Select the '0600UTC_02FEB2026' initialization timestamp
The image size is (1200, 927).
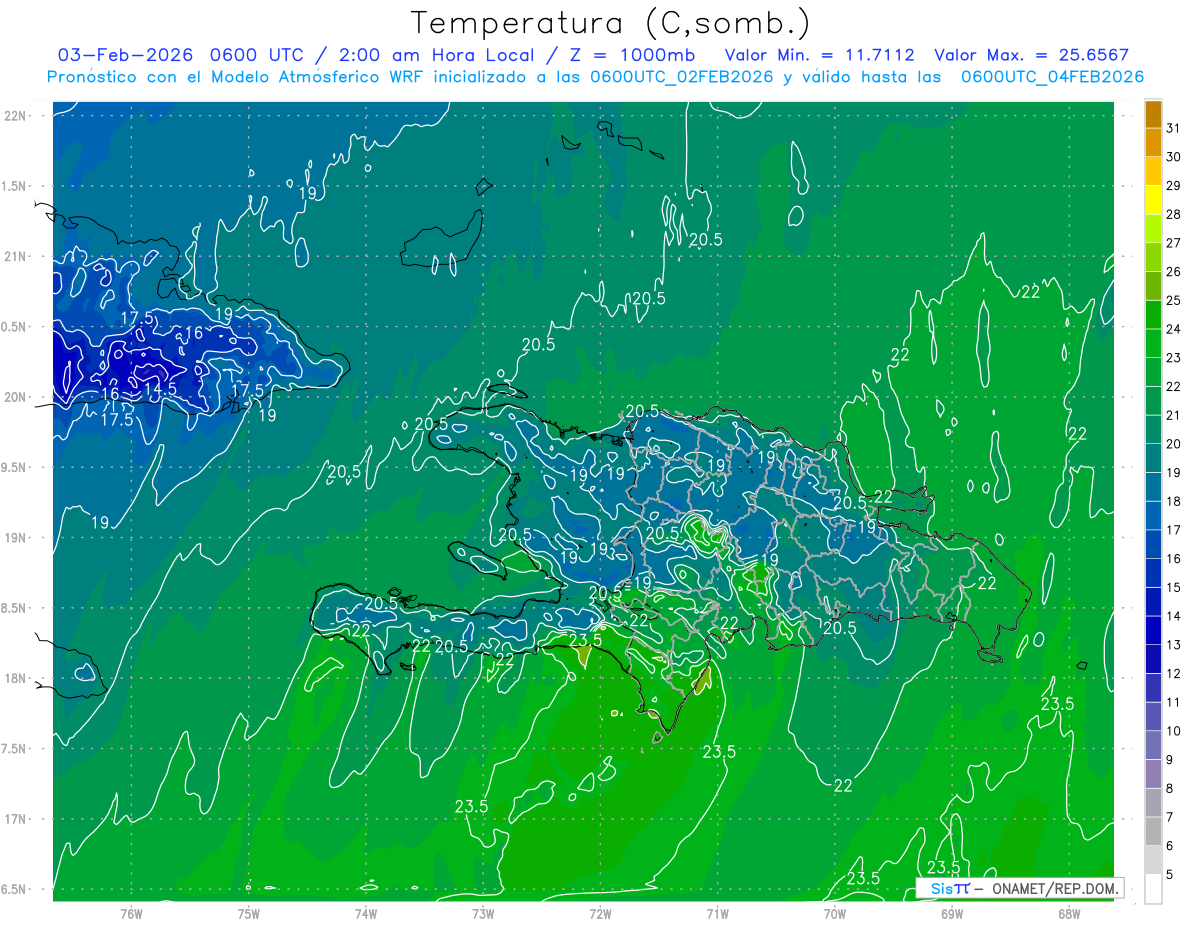[682, 77]
